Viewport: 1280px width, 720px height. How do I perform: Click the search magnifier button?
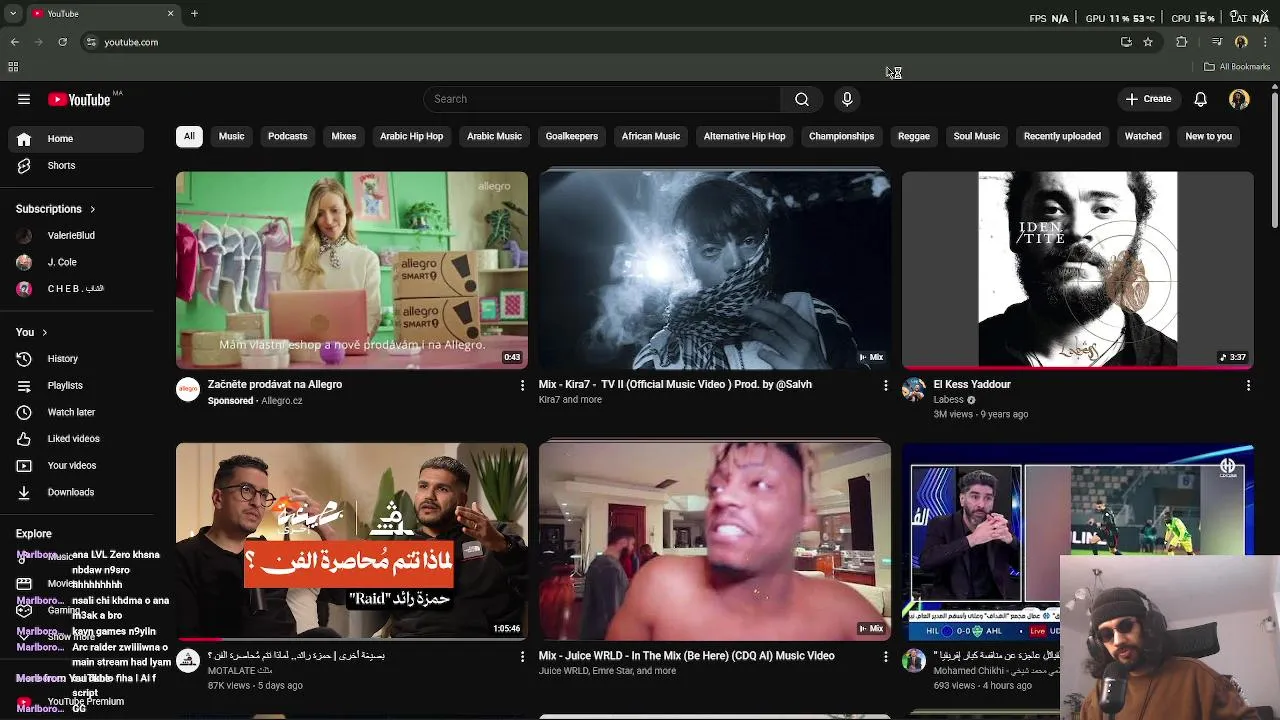(x=802, y=99)
